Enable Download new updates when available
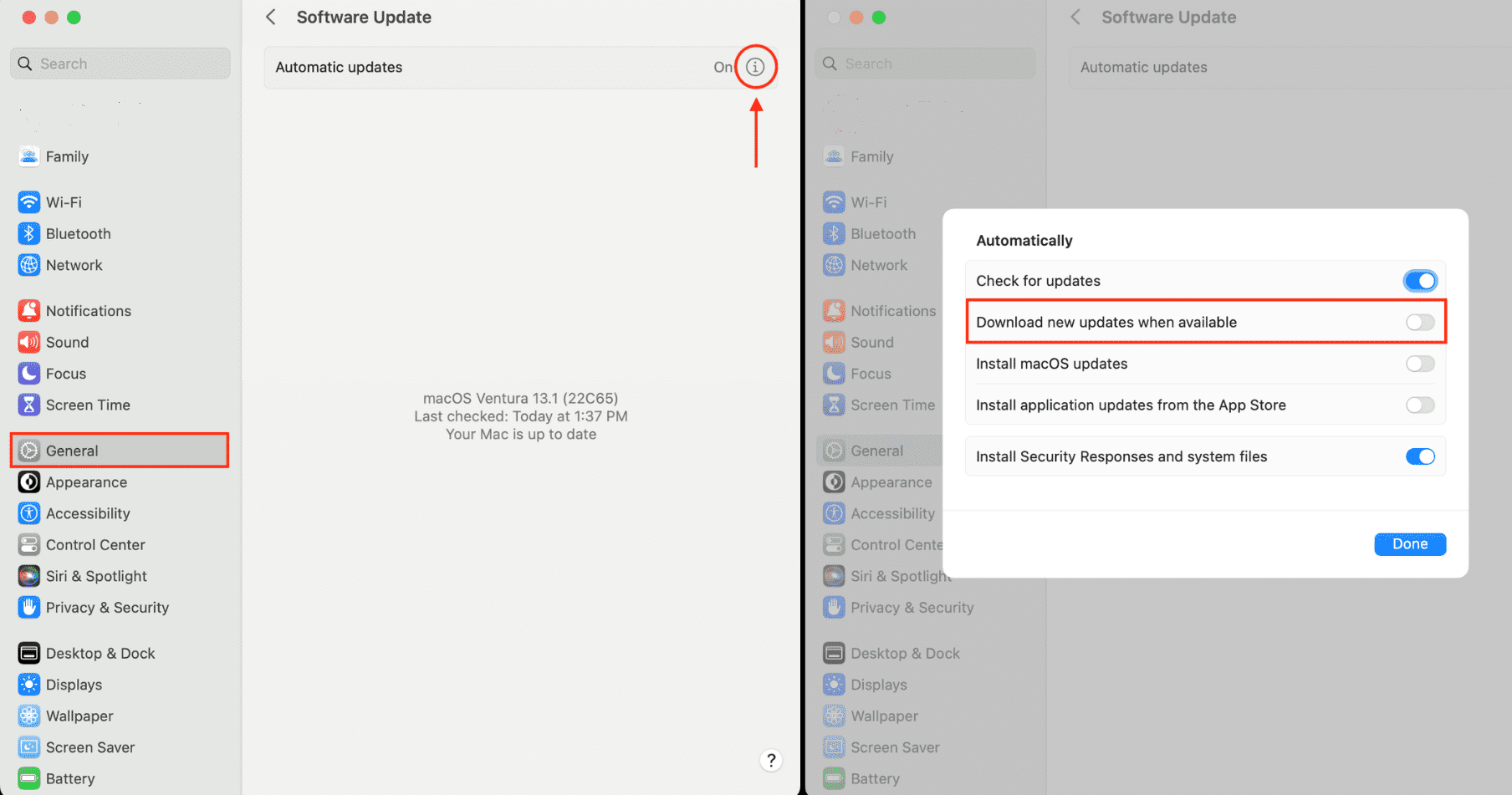This screenshot has width=1512, height=795. (x=1420, y=322)
